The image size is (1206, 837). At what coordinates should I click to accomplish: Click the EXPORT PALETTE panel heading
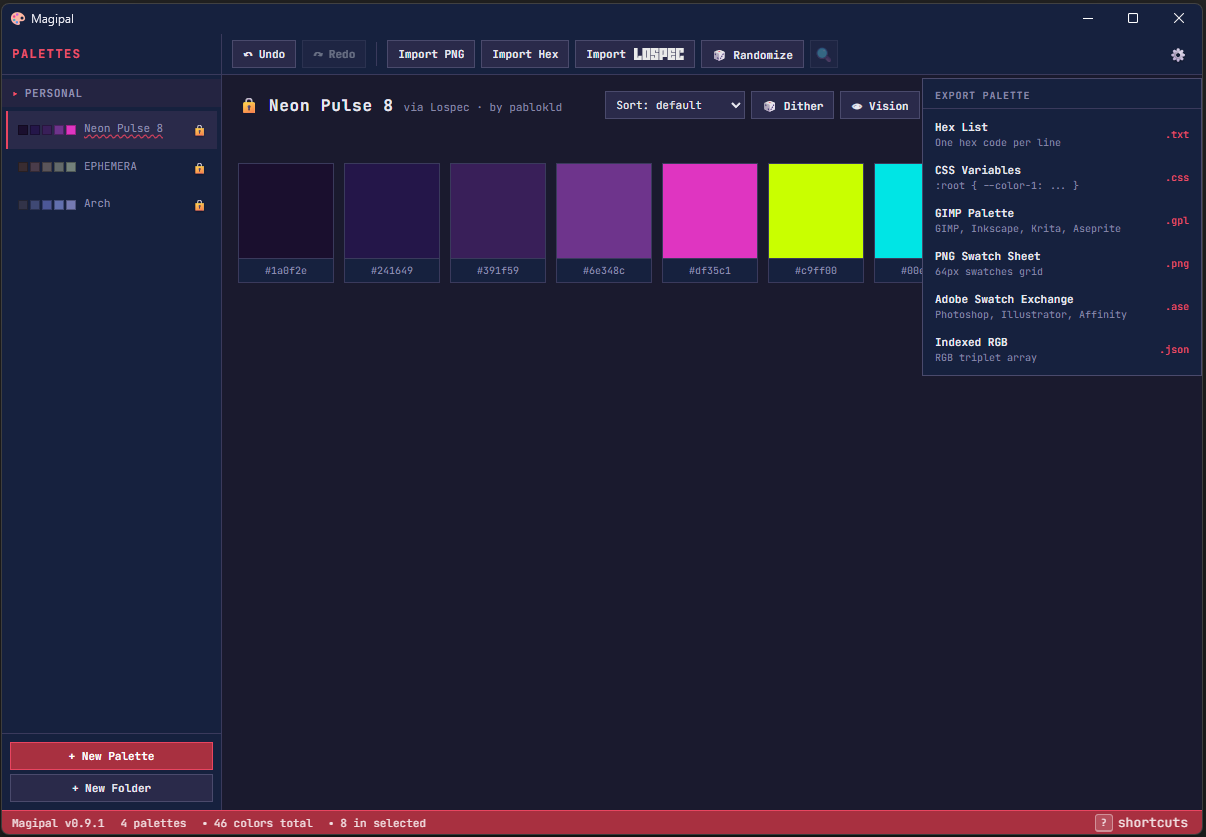(982, 96)
